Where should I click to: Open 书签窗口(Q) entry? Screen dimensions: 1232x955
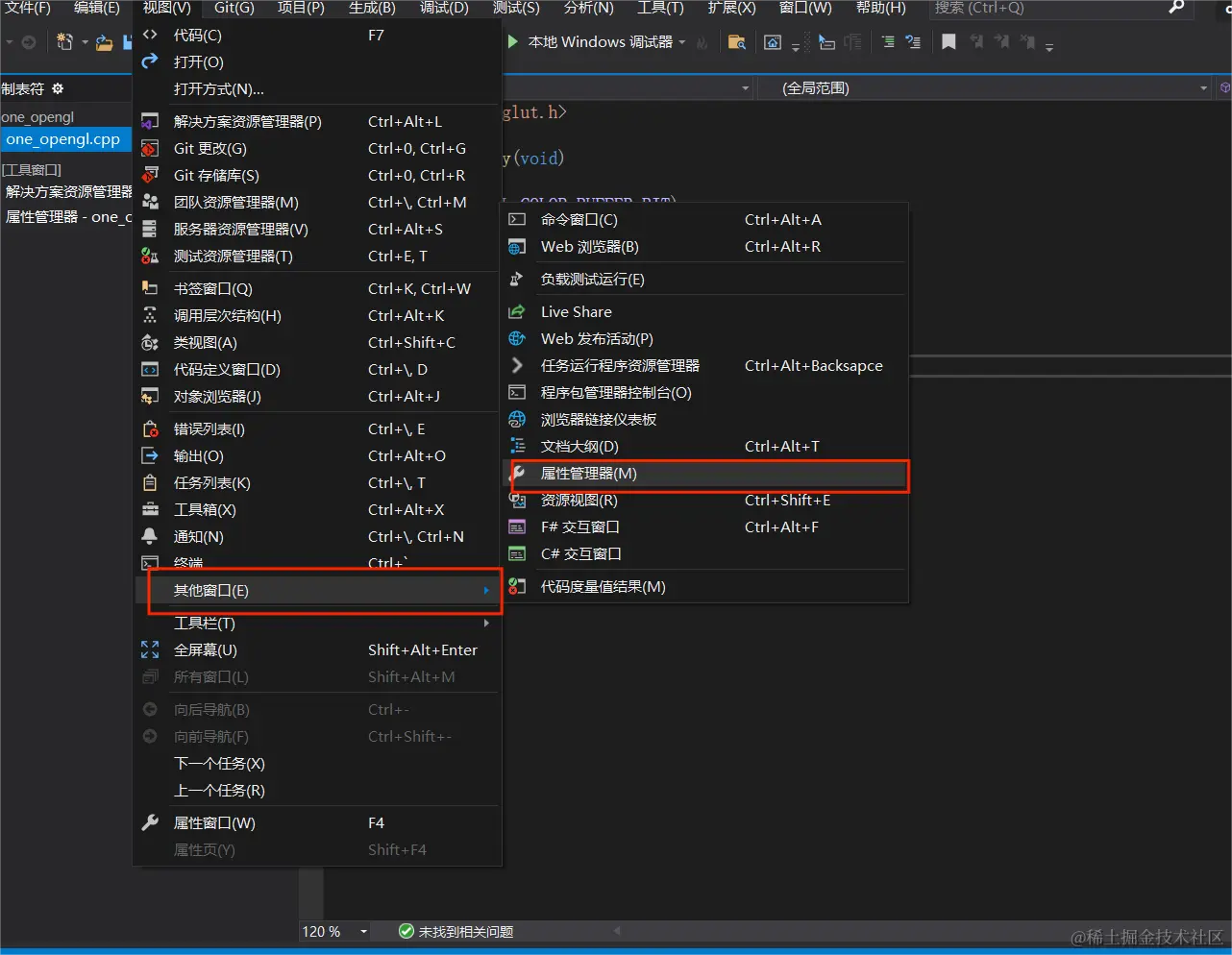(x=318, y=289)
